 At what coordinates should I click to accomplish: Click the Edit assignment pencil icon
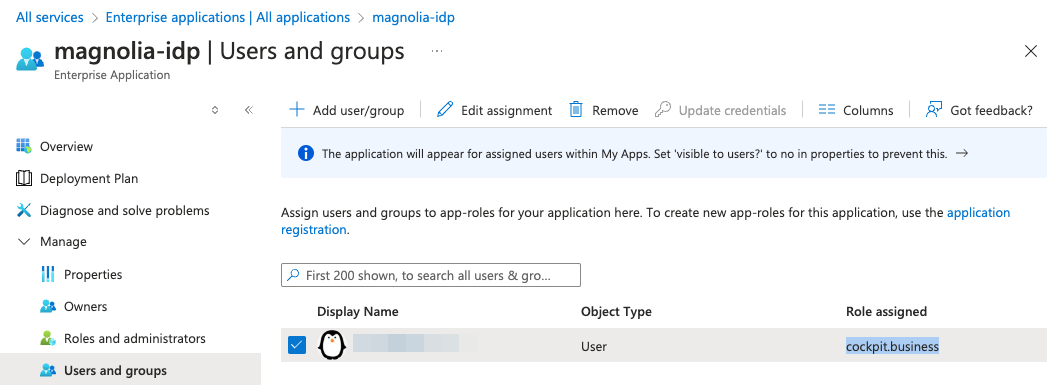coord(444,109)
